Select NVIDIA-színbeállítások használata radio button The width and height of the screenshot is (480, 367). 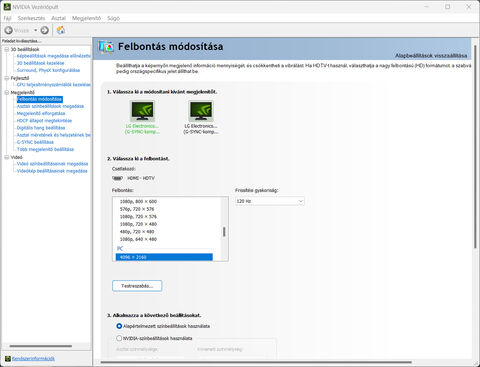pyautogui.click(x=119, y=338)
